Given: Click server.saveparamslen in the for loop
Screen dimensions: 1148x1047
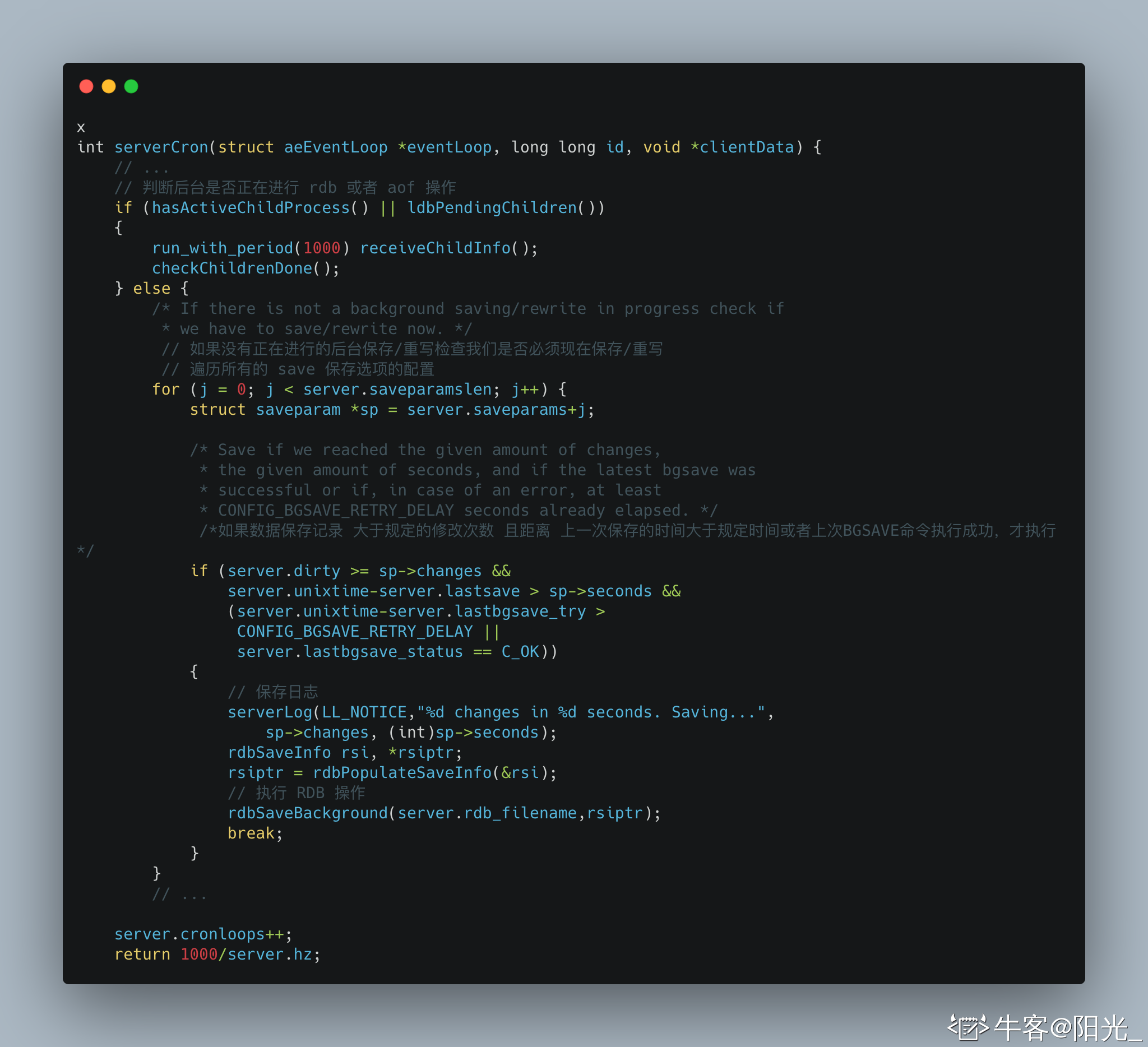Looking at the screenshot, I should click(397, 390).
